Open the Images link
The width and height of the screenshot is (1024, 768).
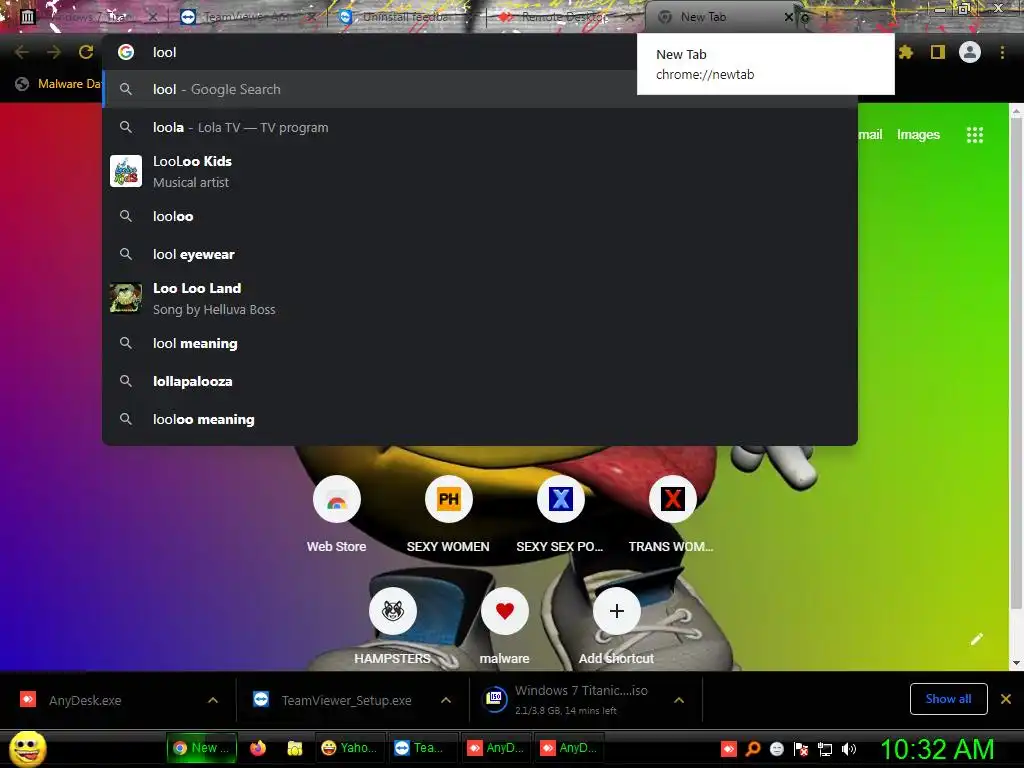918,135
